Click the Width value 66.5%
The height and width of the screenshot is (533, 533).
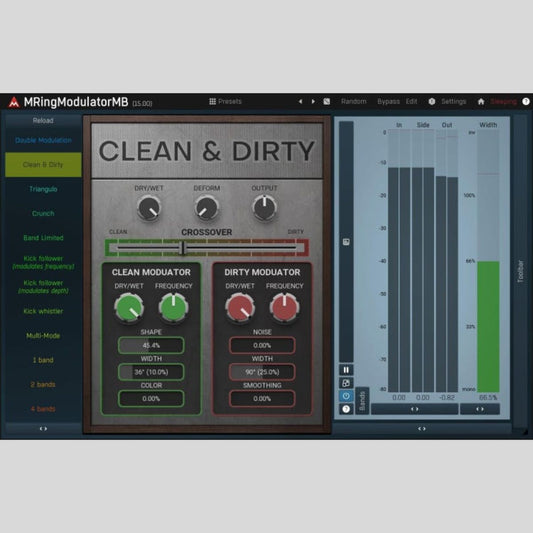(488, 397)
